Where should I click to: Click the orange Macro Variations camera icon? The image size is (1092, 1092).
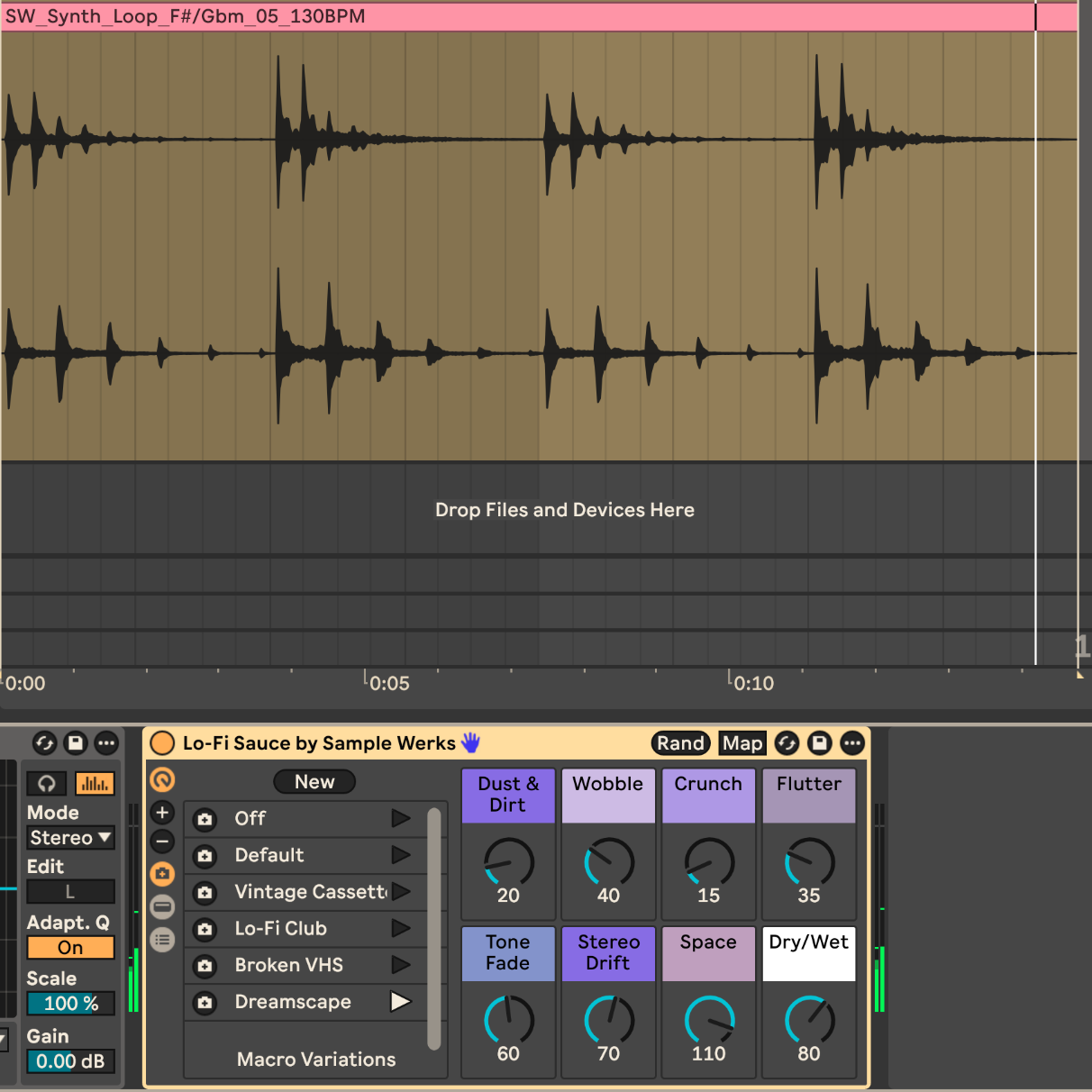pos(162,874)
